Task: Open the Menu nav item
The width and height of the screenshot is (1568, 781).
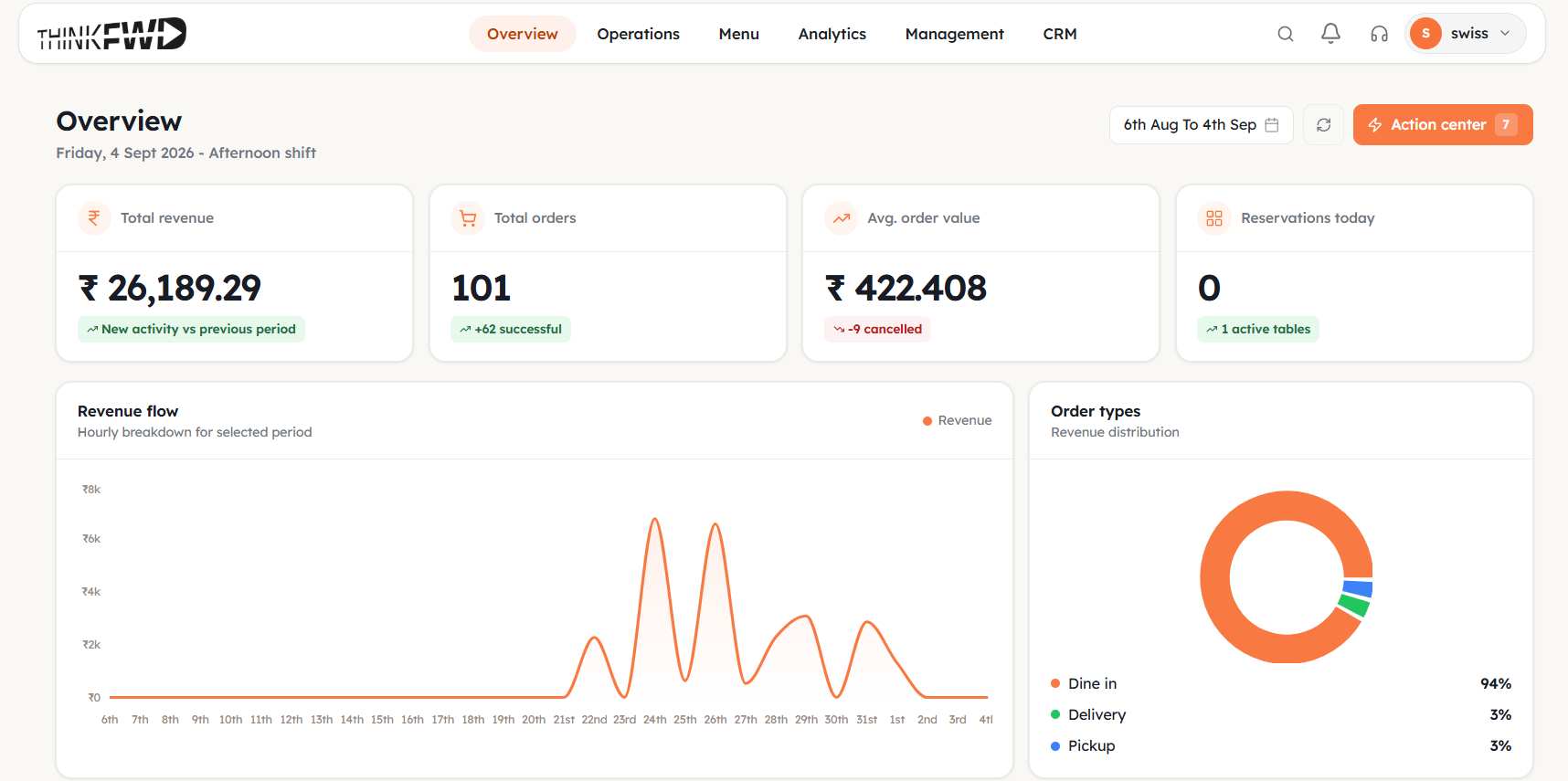Action: 738,34
